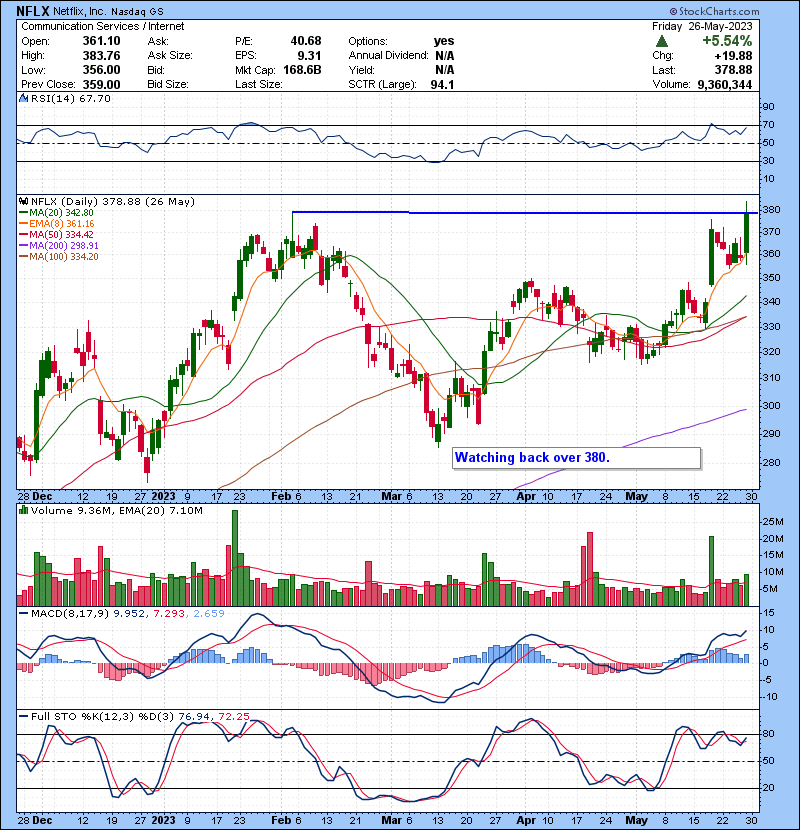
Task: Click the 'Watching back over 380.' annotation
Action: click(532, 458)
